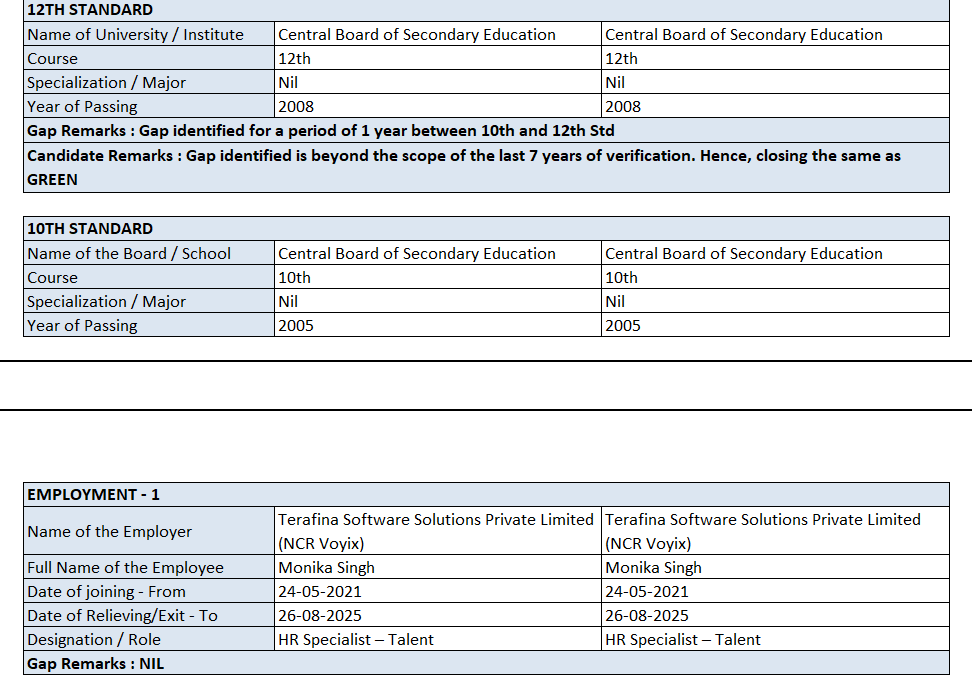Click the 10TH STANDARD section header
Viewport: 972px width, 682px height.
click(x=90, y=229)
